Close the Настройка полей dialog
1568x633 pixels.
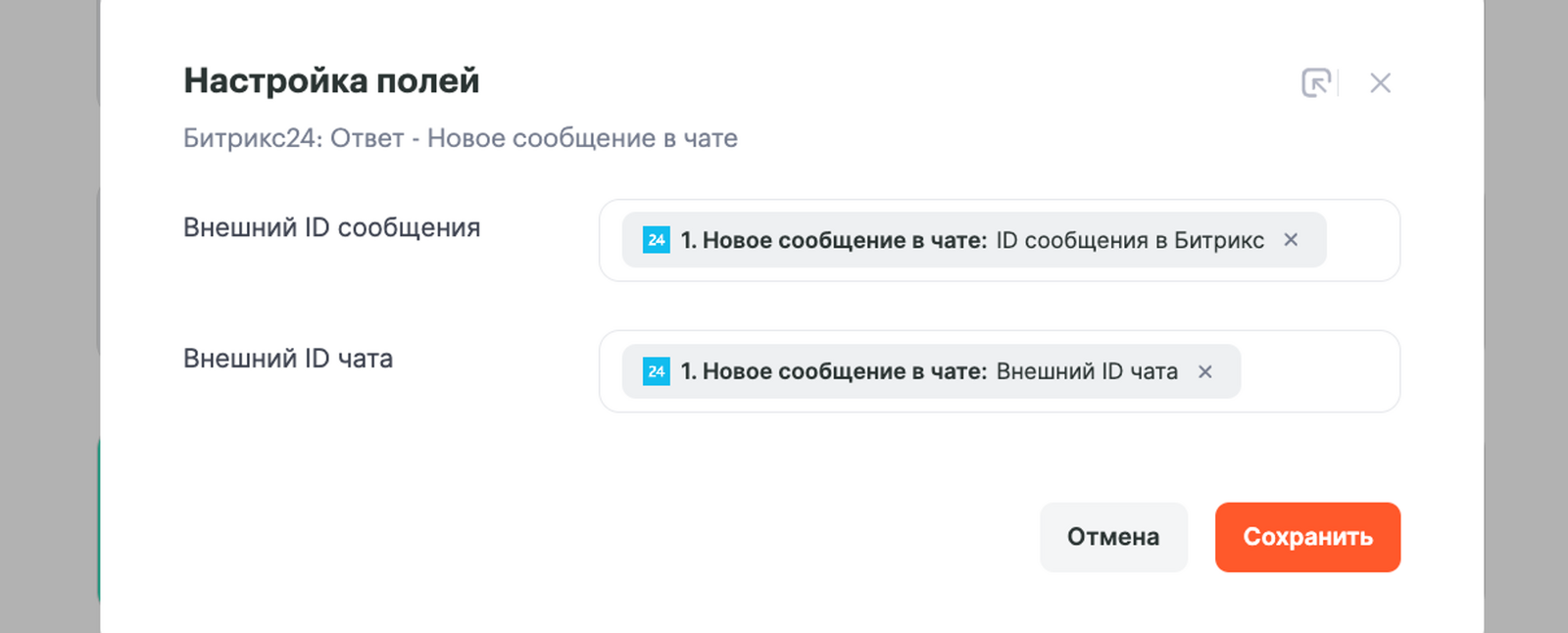[1380, 83]
